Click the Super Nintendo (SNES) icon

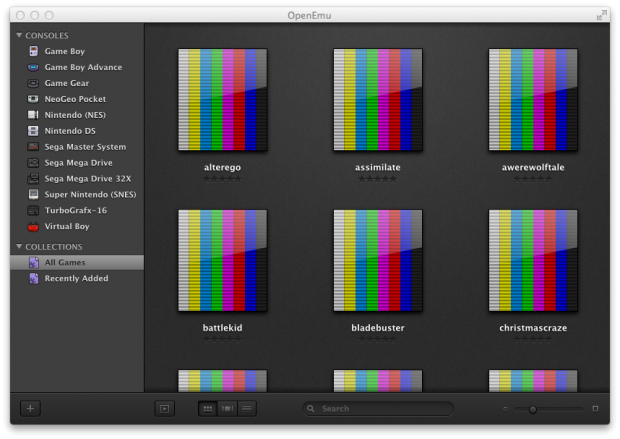click(x=33, y=194)
